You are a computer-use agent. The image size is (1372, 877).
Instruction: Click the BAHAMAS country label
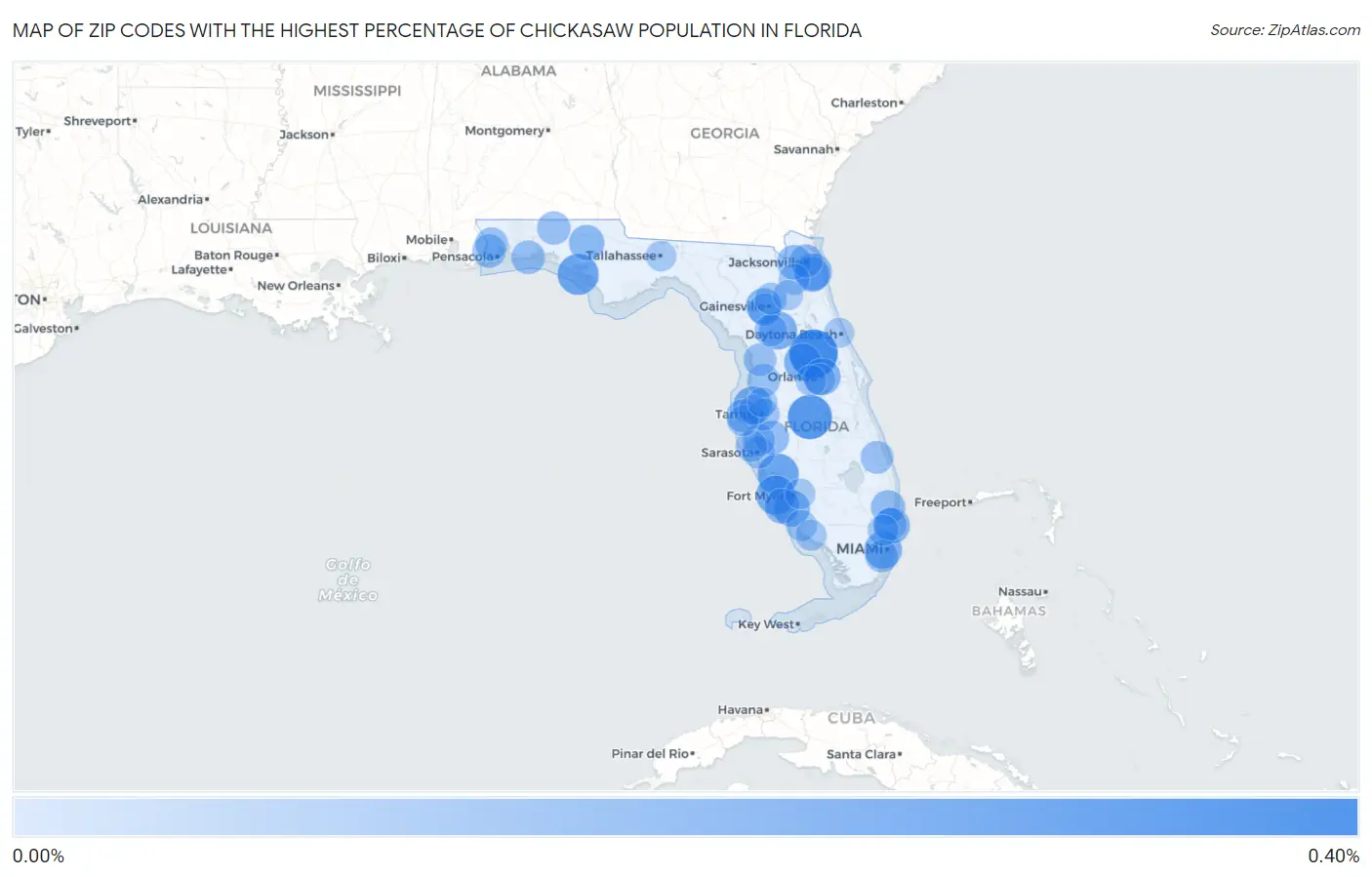coord(1009,611)
